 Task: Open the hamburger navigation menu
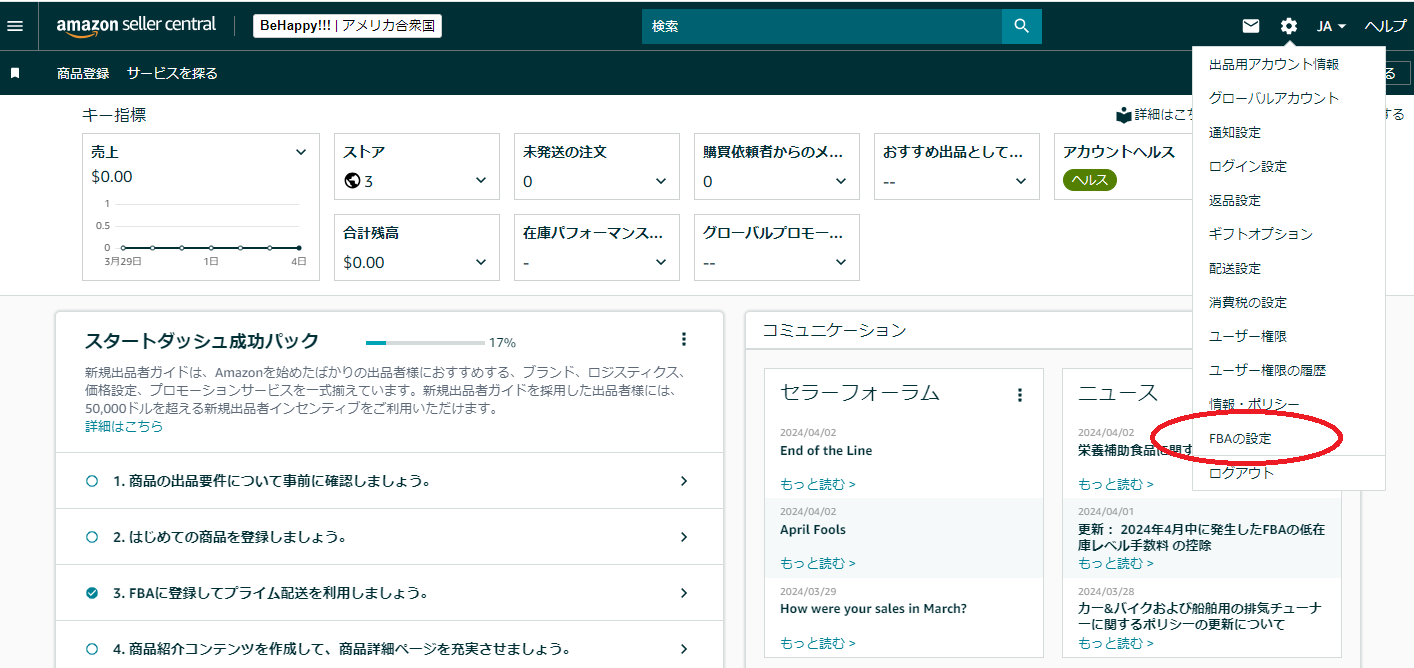15,26
